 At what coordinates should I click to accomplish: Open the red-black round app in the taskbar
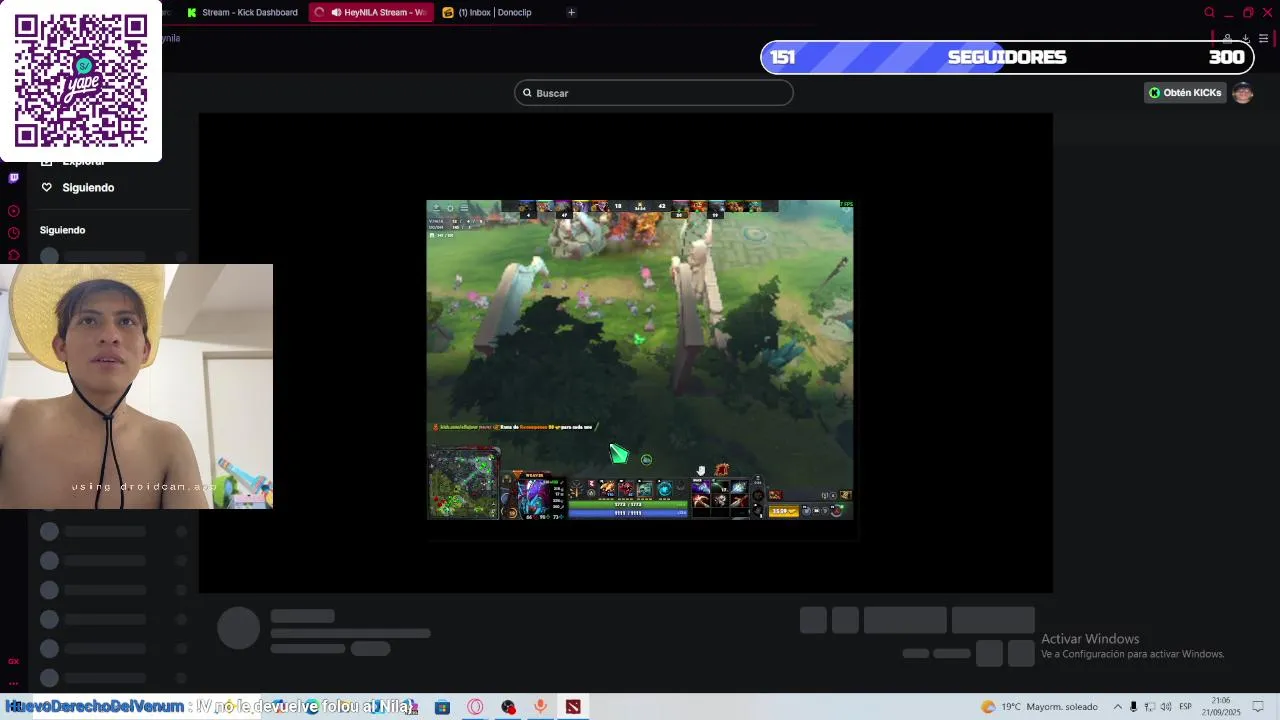[x=508, y=707]
